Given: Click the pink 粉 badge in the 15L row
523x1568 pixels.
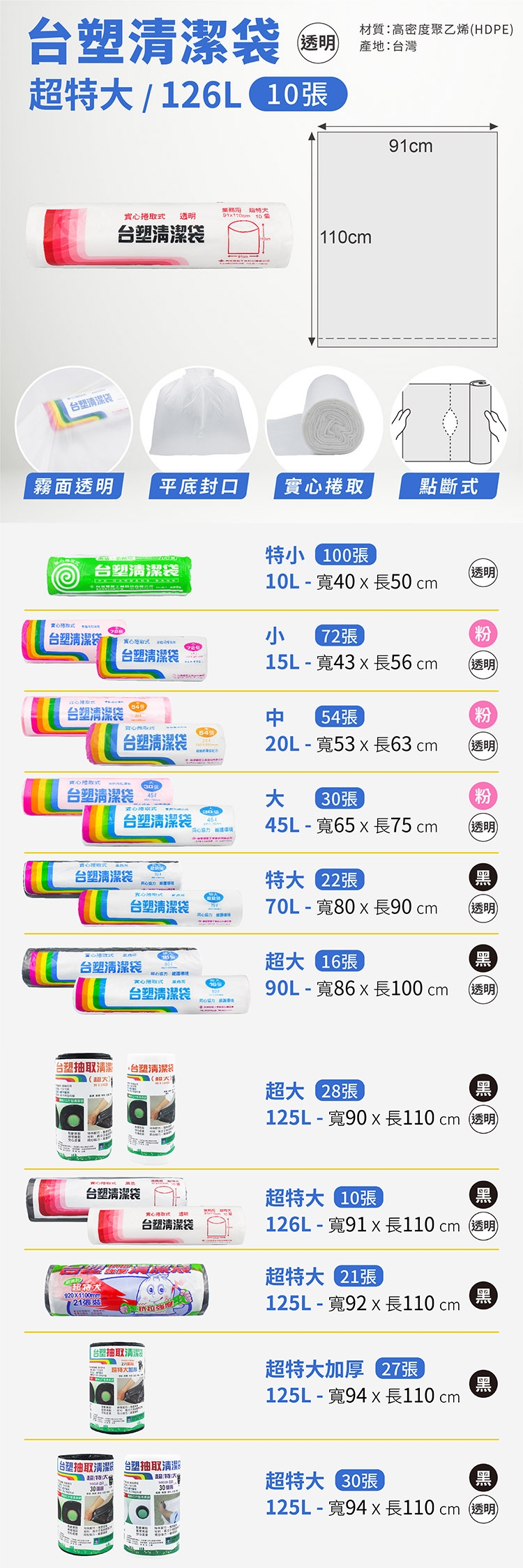Looking at the screenshot, I should tap(483, 634).
